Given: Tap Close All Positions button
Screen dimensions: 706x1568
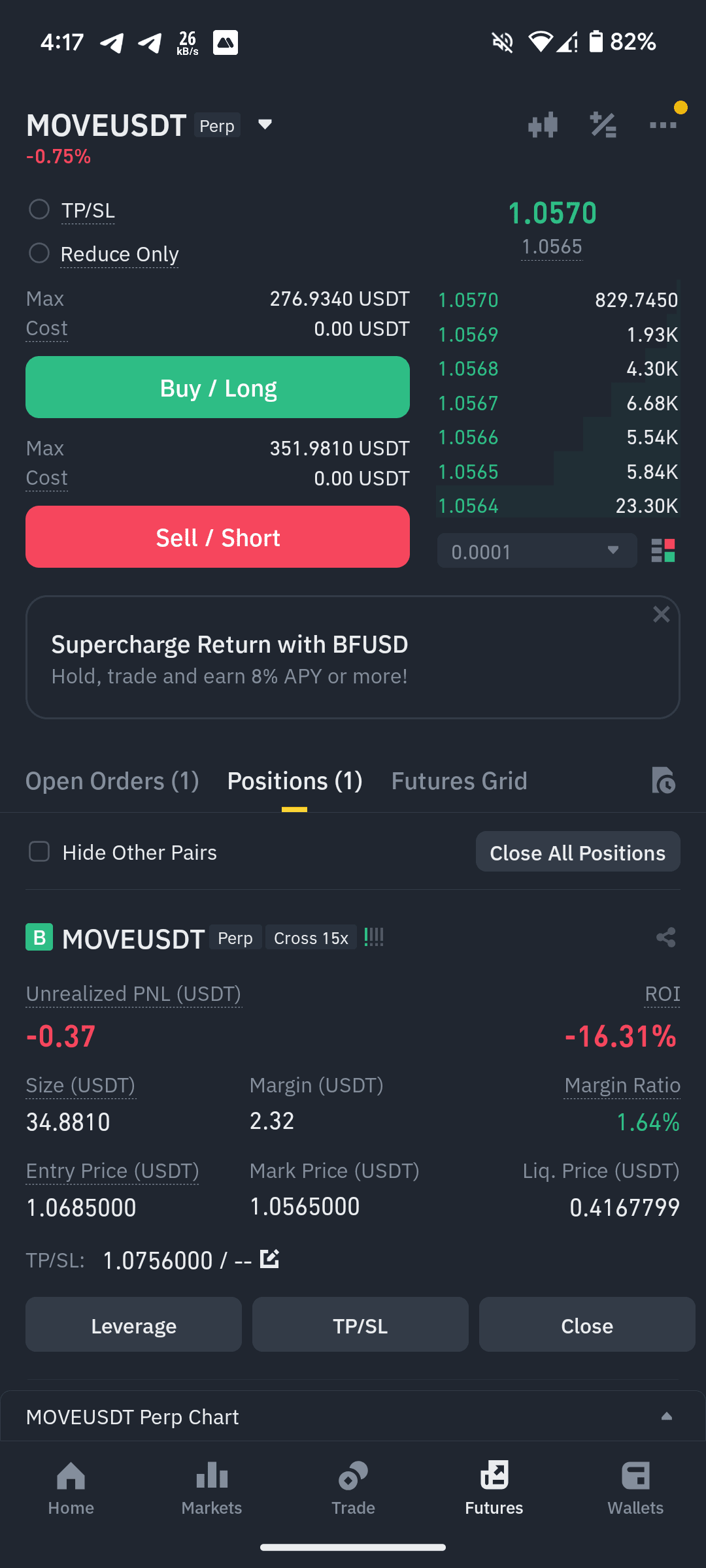Looking at the screenshot, I should coord(578,852).
